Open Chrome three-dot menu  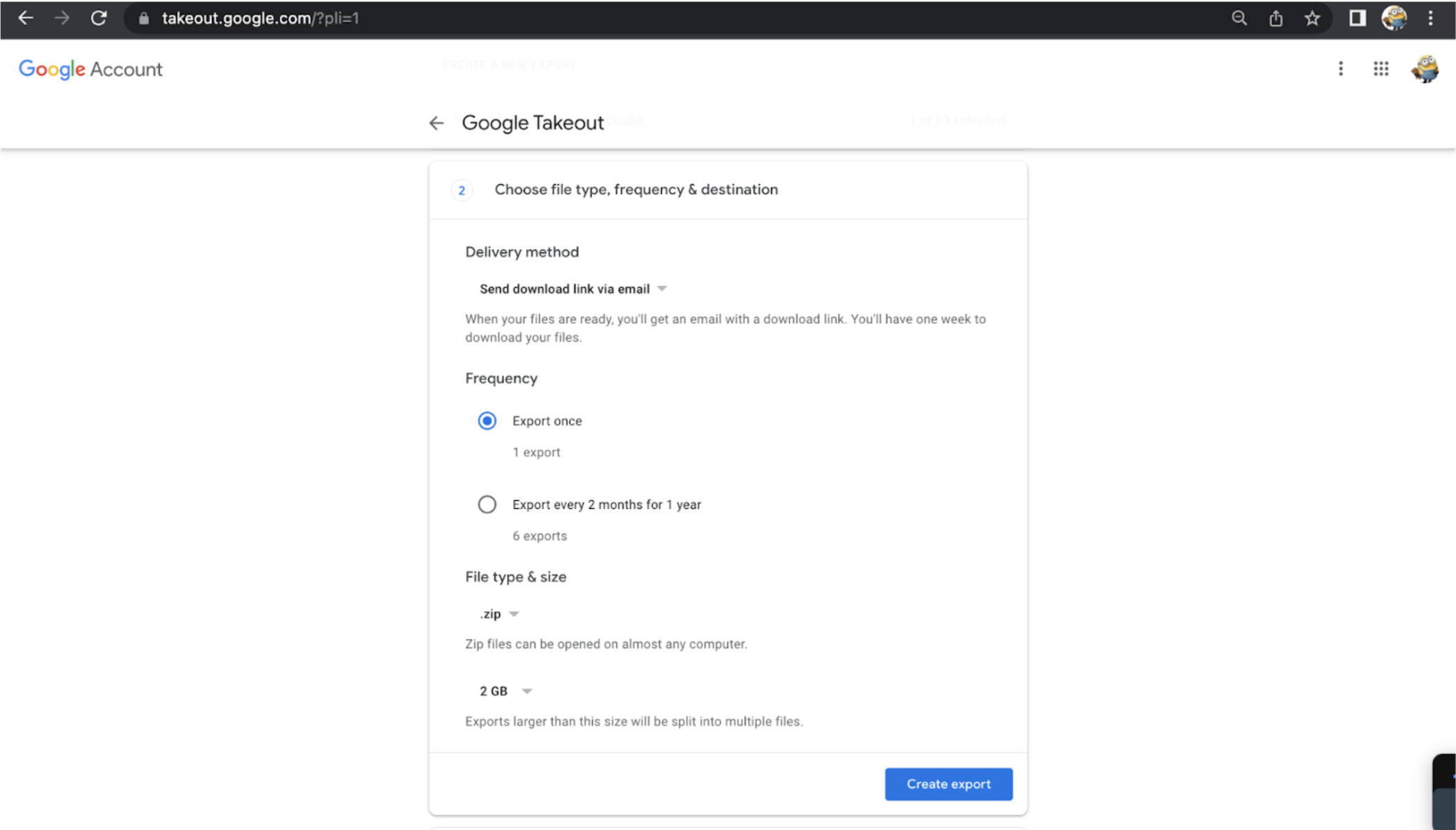coord(1430,18)
